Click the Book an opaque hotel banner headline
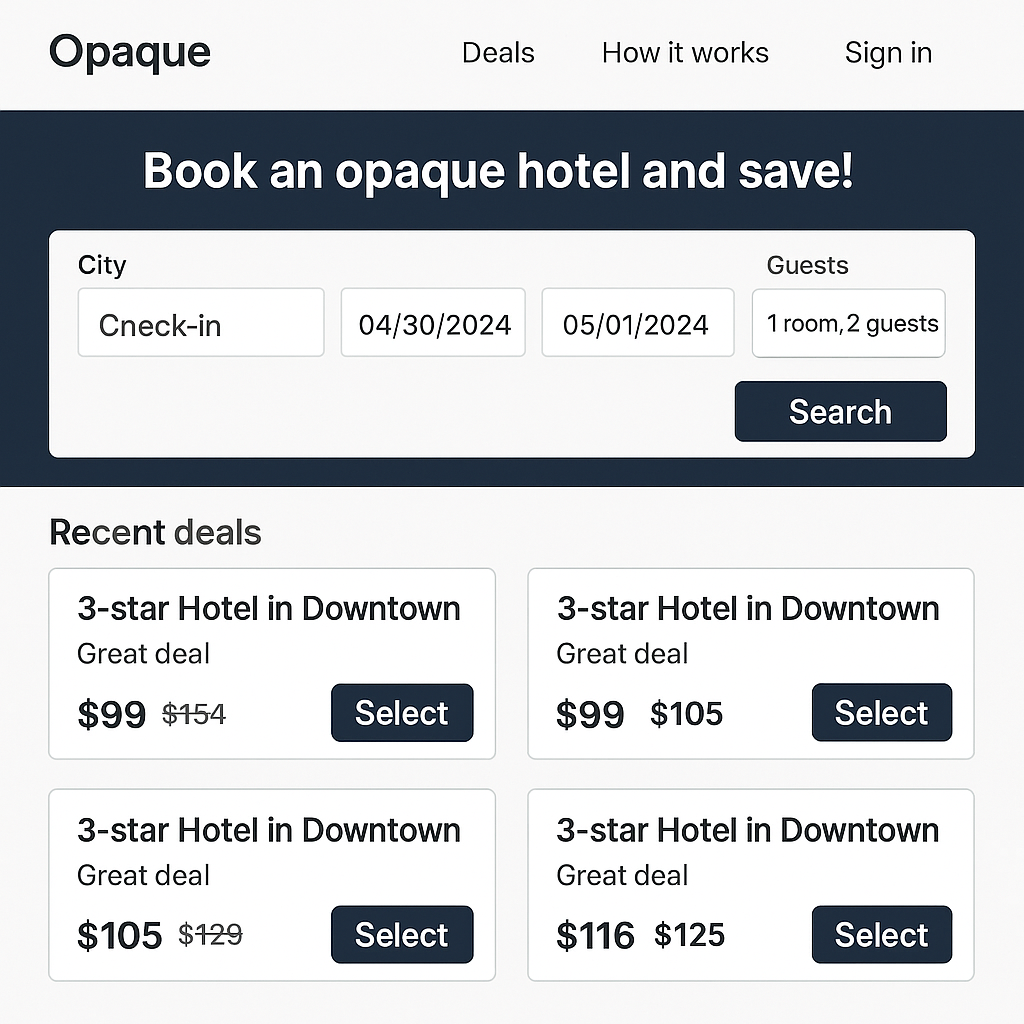 click(497, 171)
